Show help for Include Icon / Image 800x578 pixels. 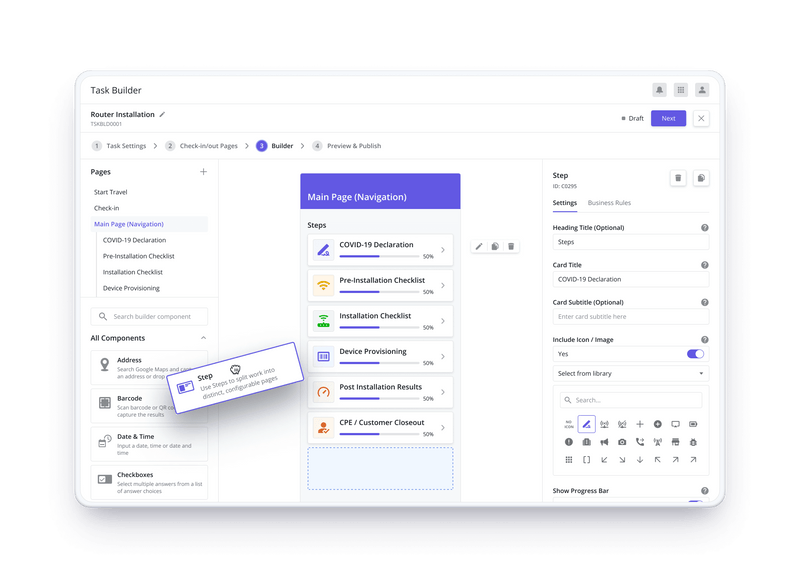(x=705, y=339)
